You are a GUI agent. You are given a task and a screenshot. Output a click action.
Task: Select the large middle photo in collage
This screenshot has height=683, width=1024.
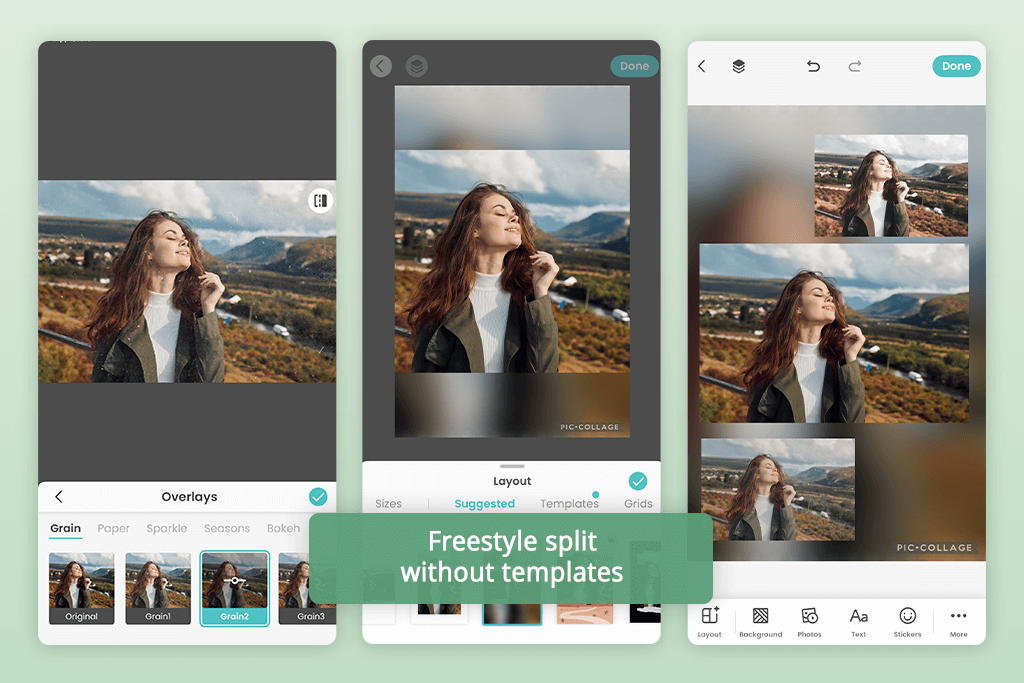pos(834,333)
